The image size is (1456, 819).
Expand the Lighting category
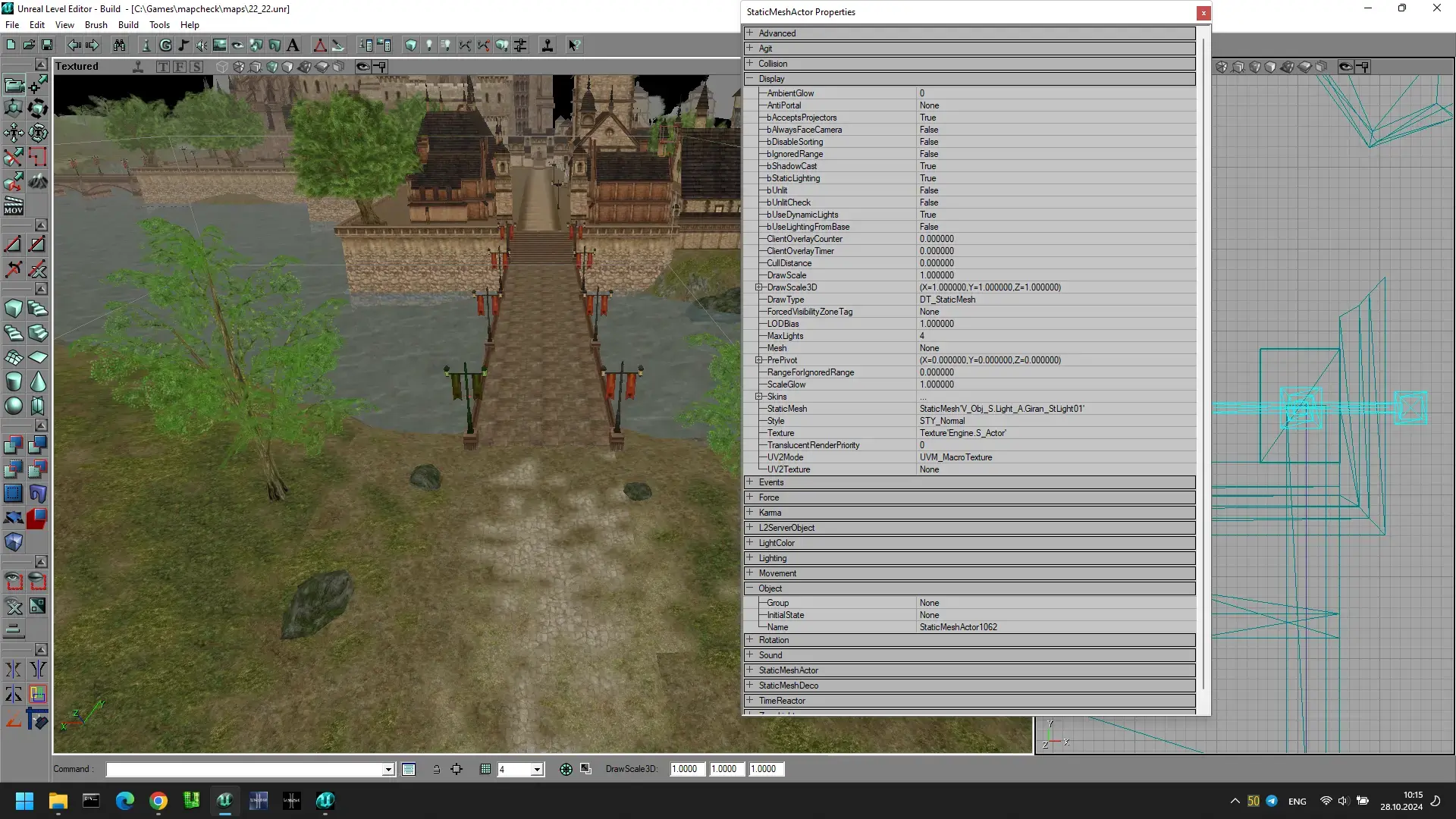[750, 558]
